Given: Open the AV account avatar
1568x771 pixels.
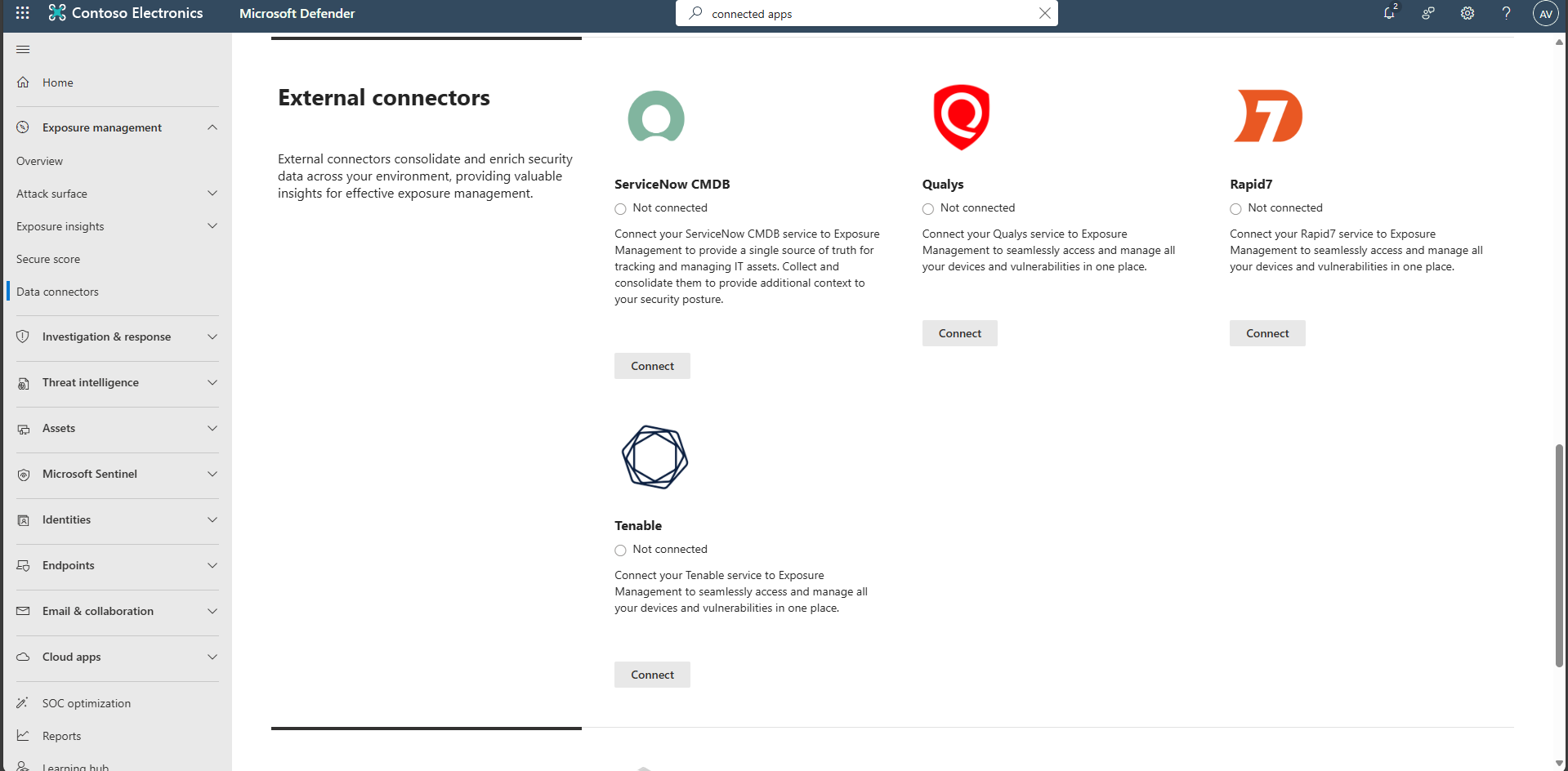Looking at the screenshot, I should (1546, 13).
